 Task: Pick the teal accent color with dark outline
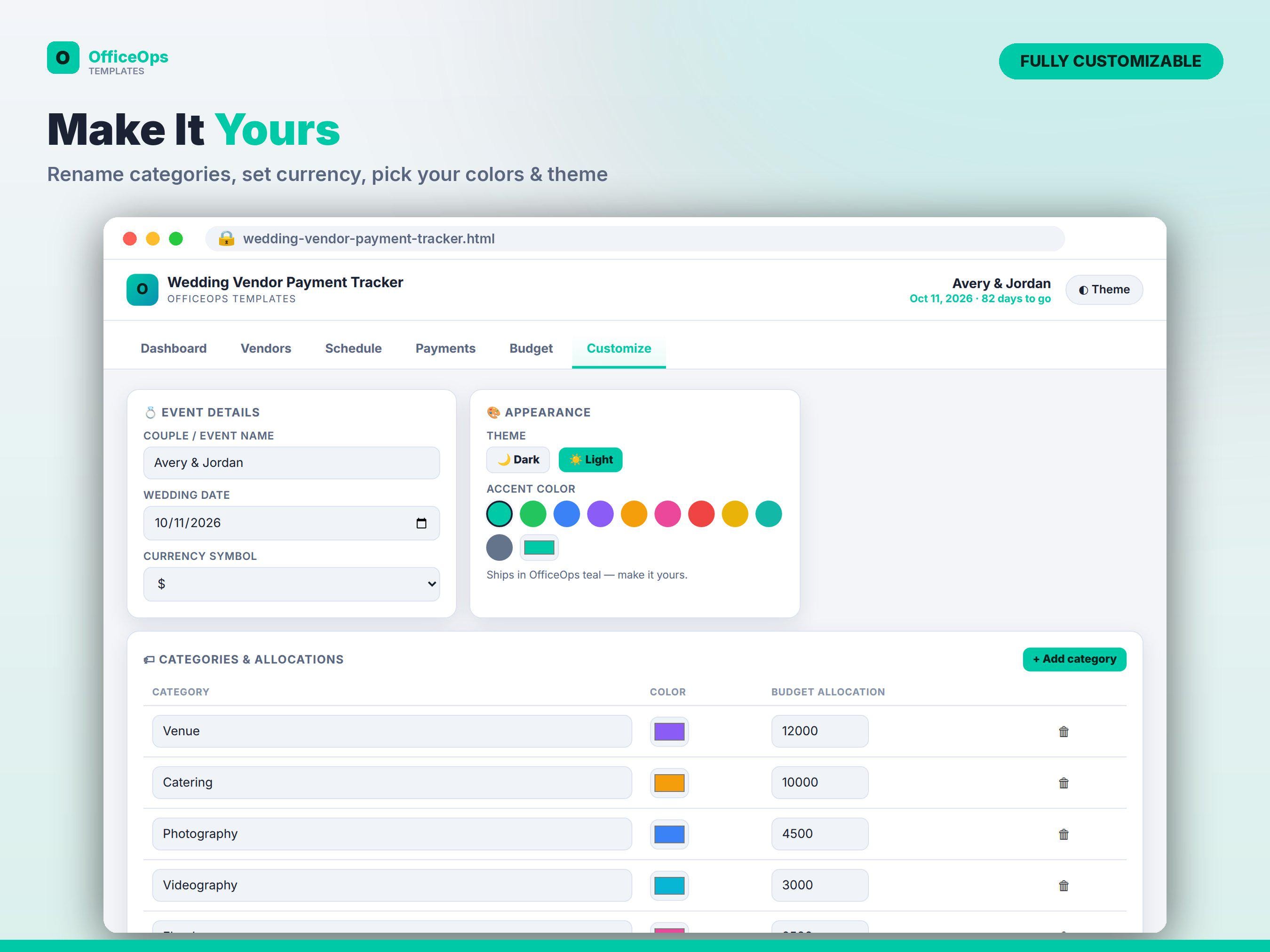(500, 513)
